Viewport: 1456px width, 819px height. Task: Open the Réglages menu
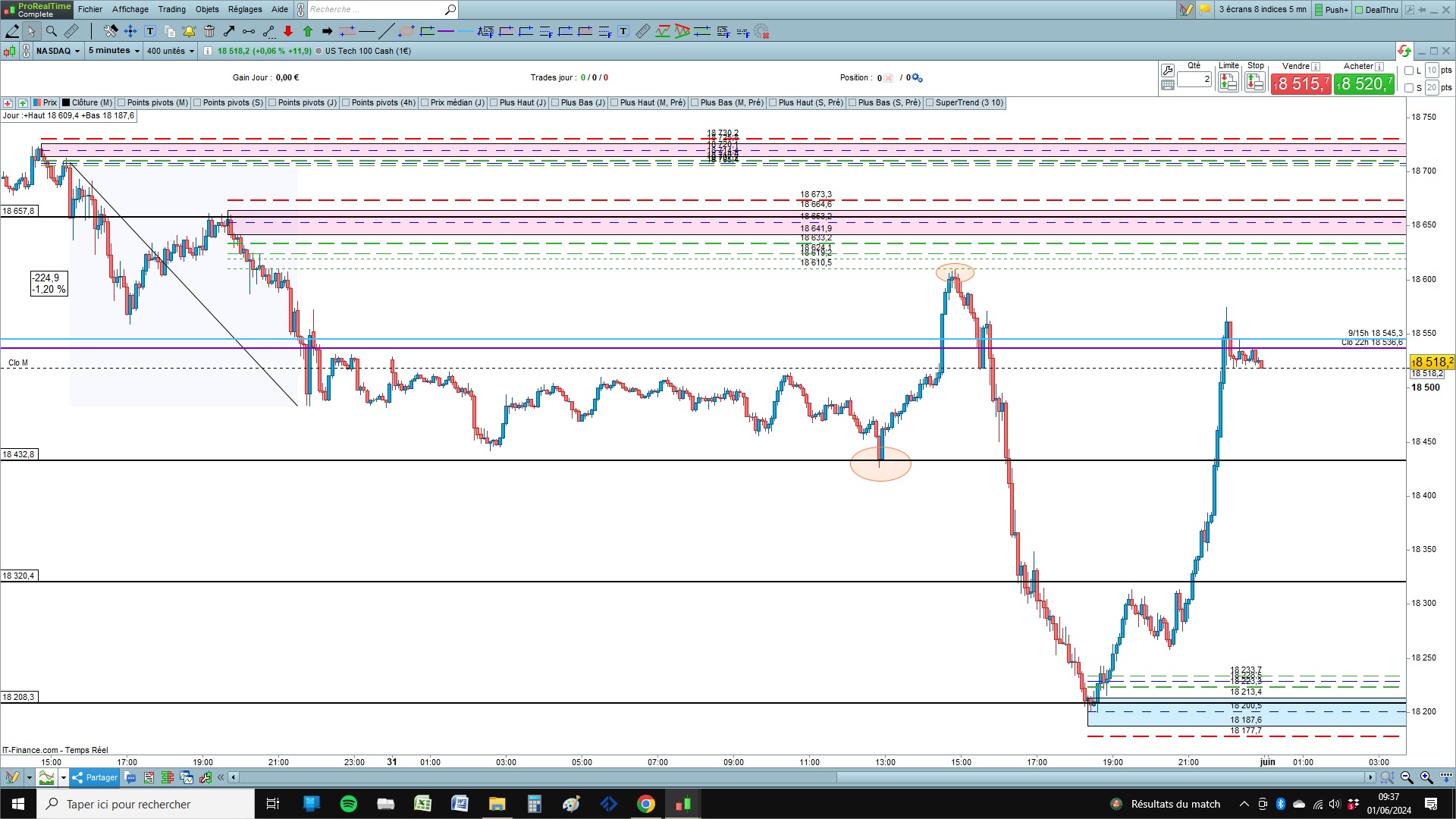click(245, 9)
